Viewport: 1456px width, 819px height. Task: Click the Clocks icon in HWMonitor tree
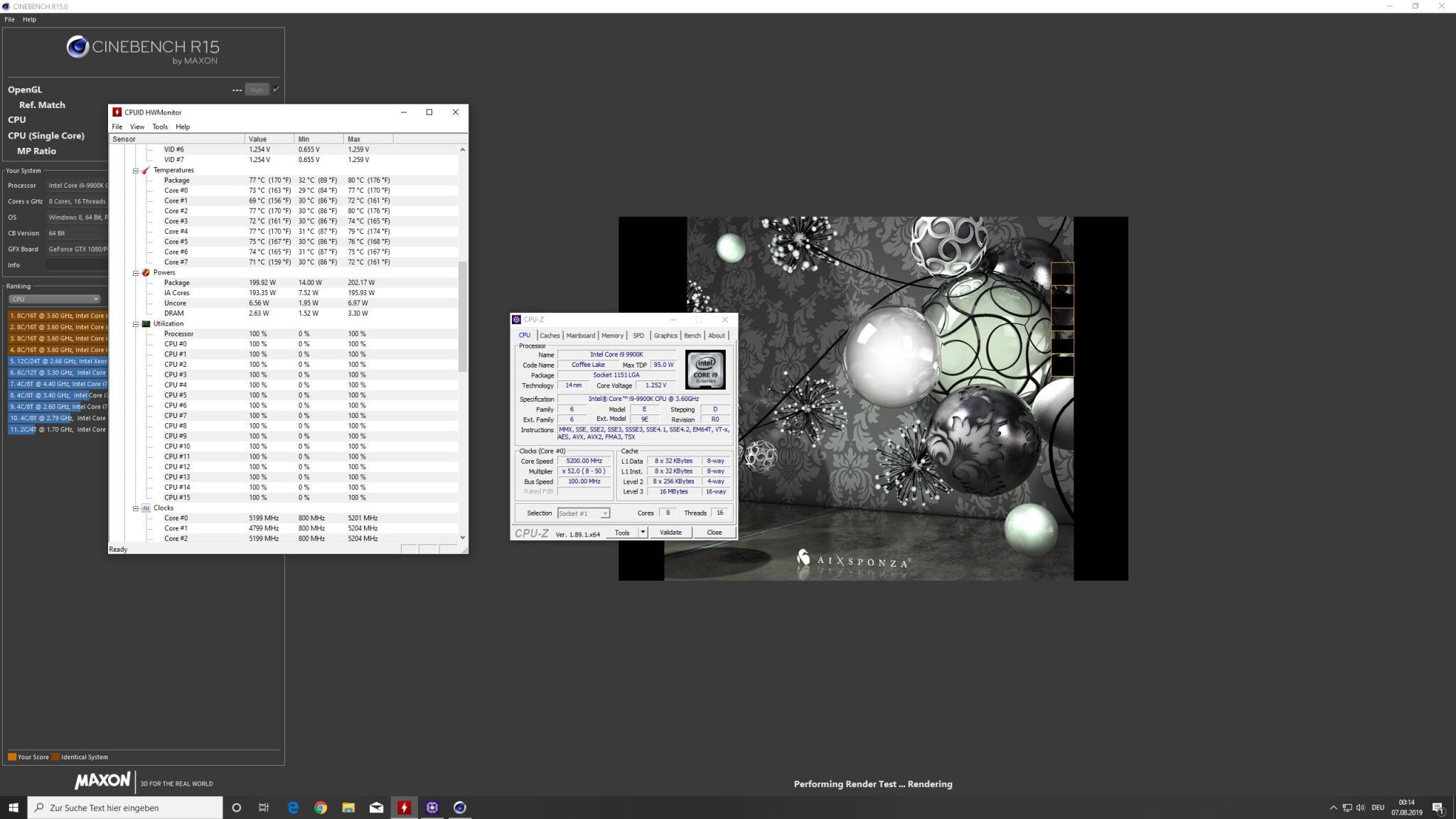[146, 508]
